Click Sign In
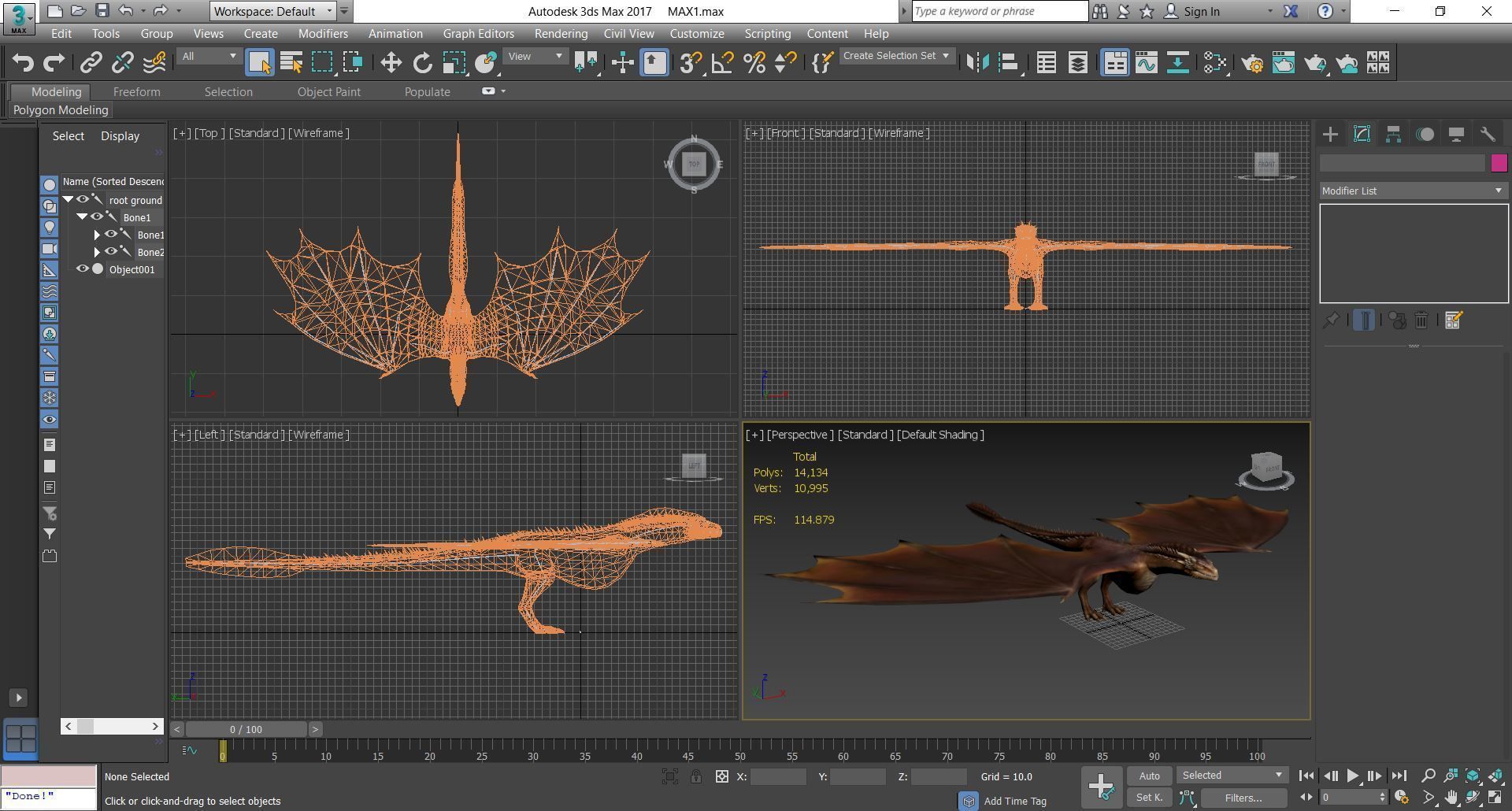Image resolution: width=1512 pixels, height=811 pixels. pos(1201,11)
